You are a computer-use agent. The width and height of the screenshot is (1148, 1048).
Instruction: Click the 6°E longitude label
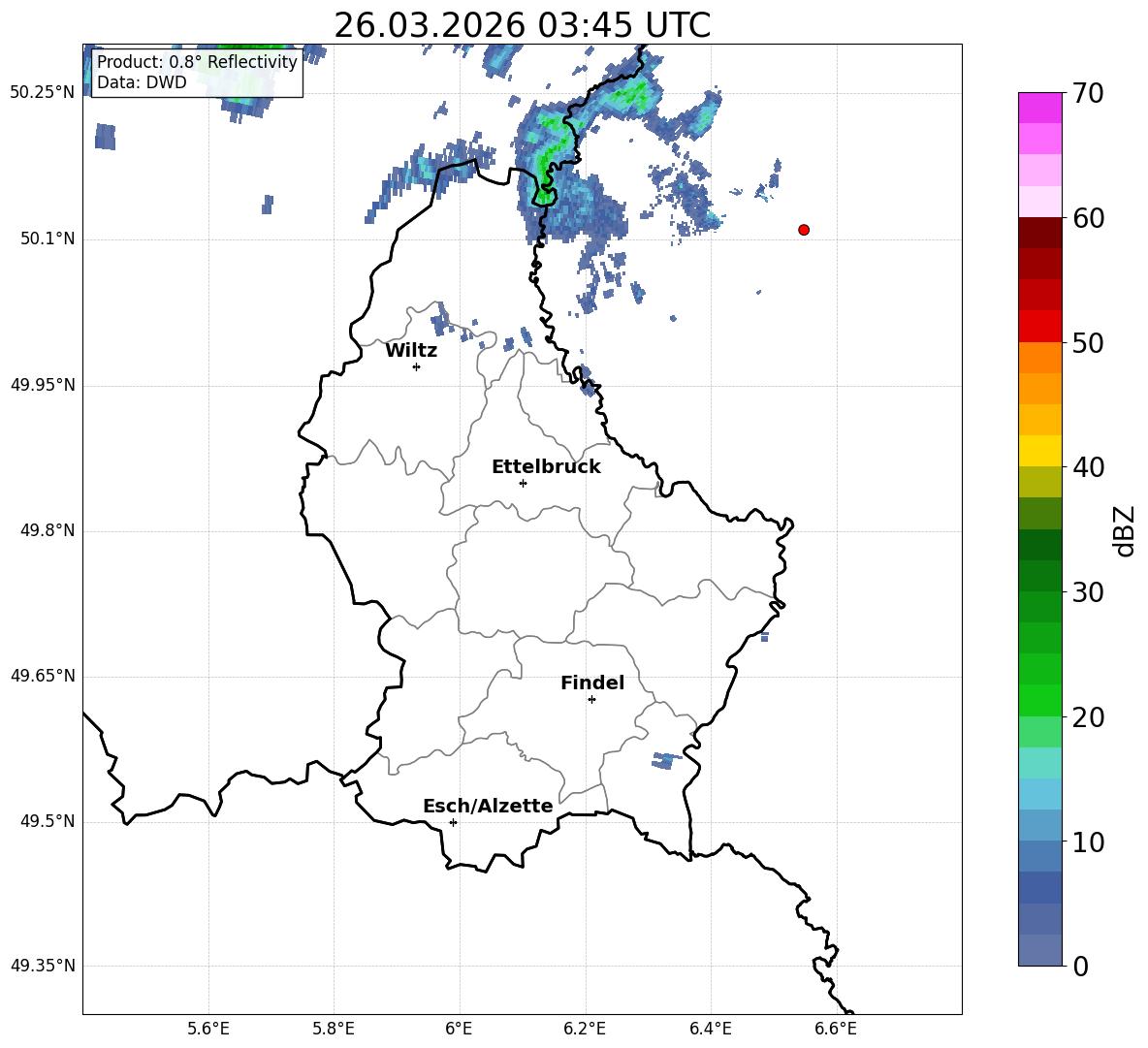tap(459, 1029)
